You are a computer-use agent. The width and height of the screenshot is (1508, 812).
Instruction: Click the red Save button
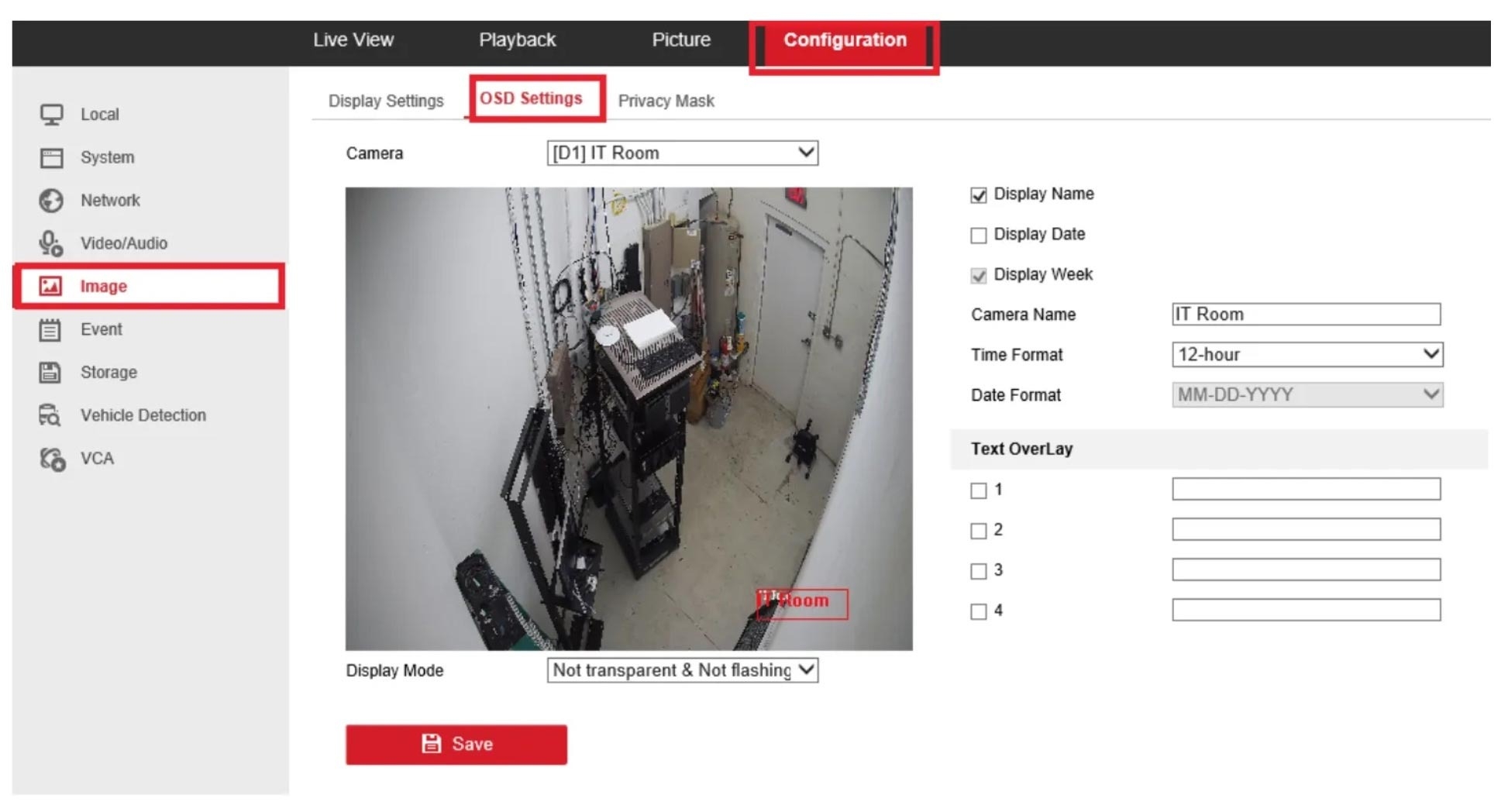tap(456, 745)
